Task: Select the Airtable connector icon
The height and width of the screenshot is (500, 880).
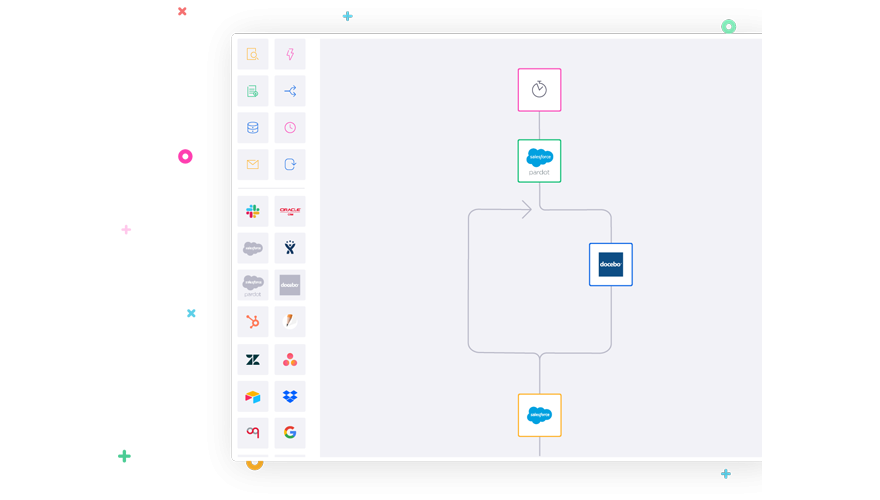Action: click(253, 397)
